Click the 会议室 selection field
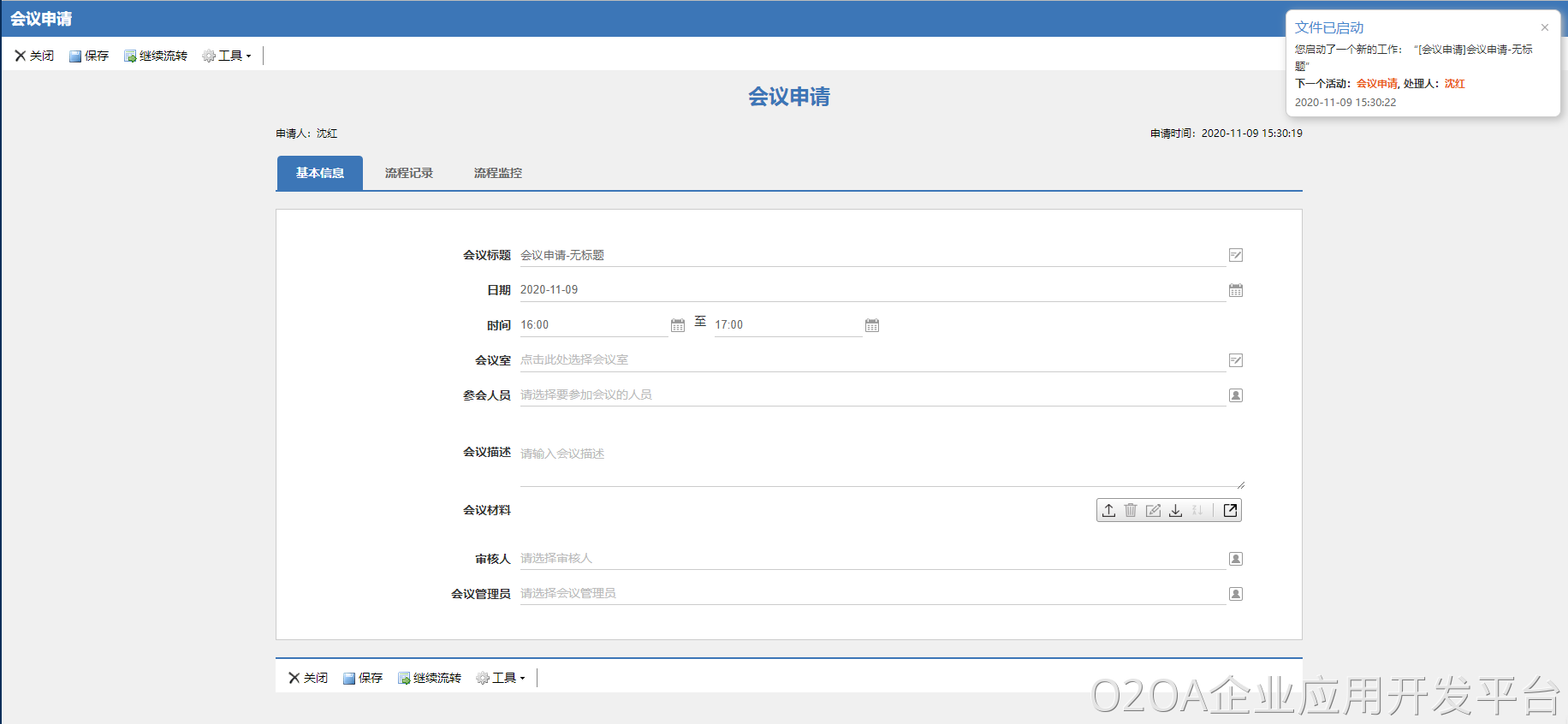 tap(871, 360)
